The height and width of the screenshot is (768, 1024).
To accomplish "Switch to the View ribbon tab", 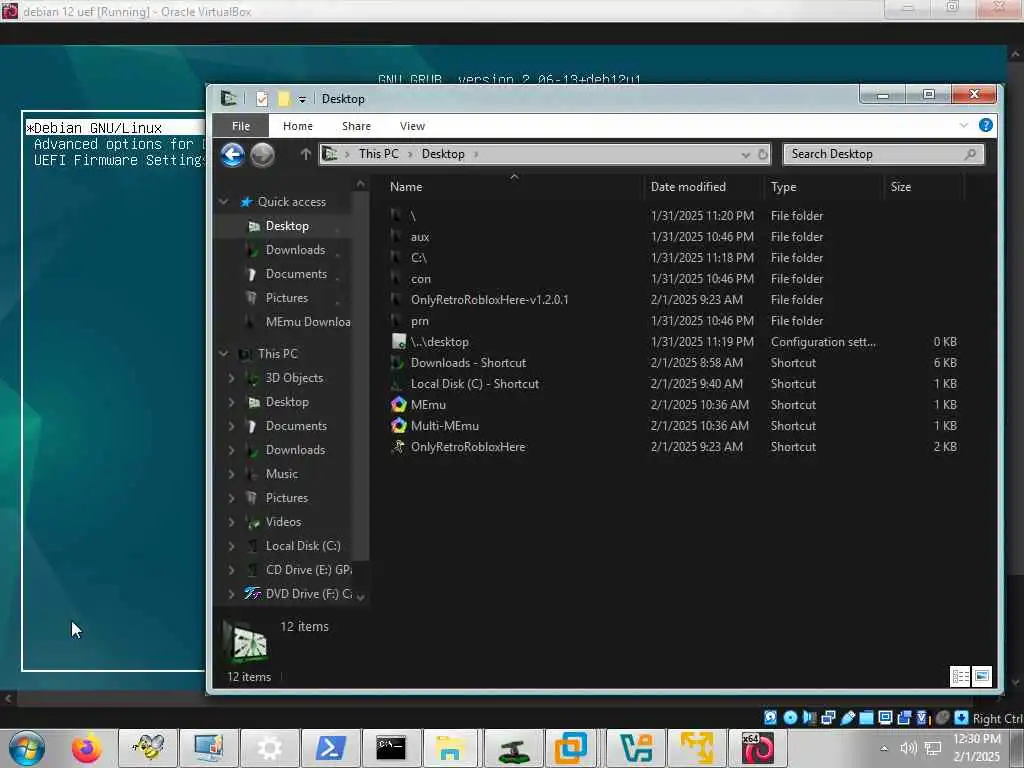I will pos(412,126).
